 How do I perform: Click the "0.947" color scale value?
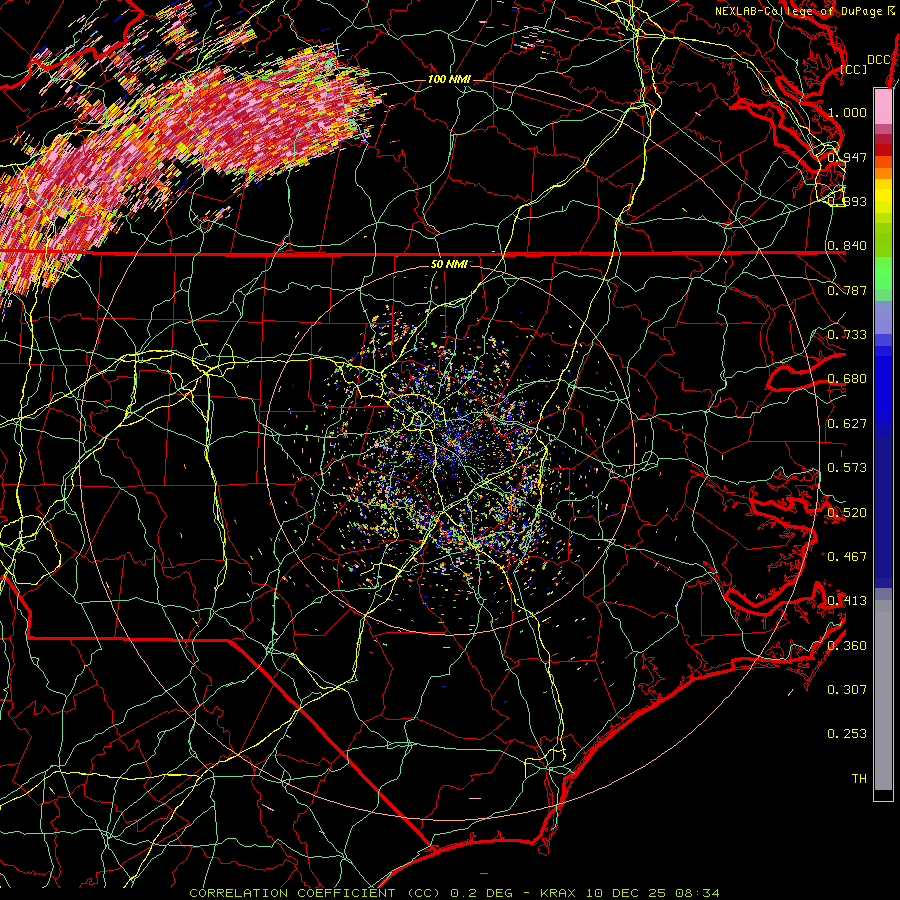click(x=847, y=157)
